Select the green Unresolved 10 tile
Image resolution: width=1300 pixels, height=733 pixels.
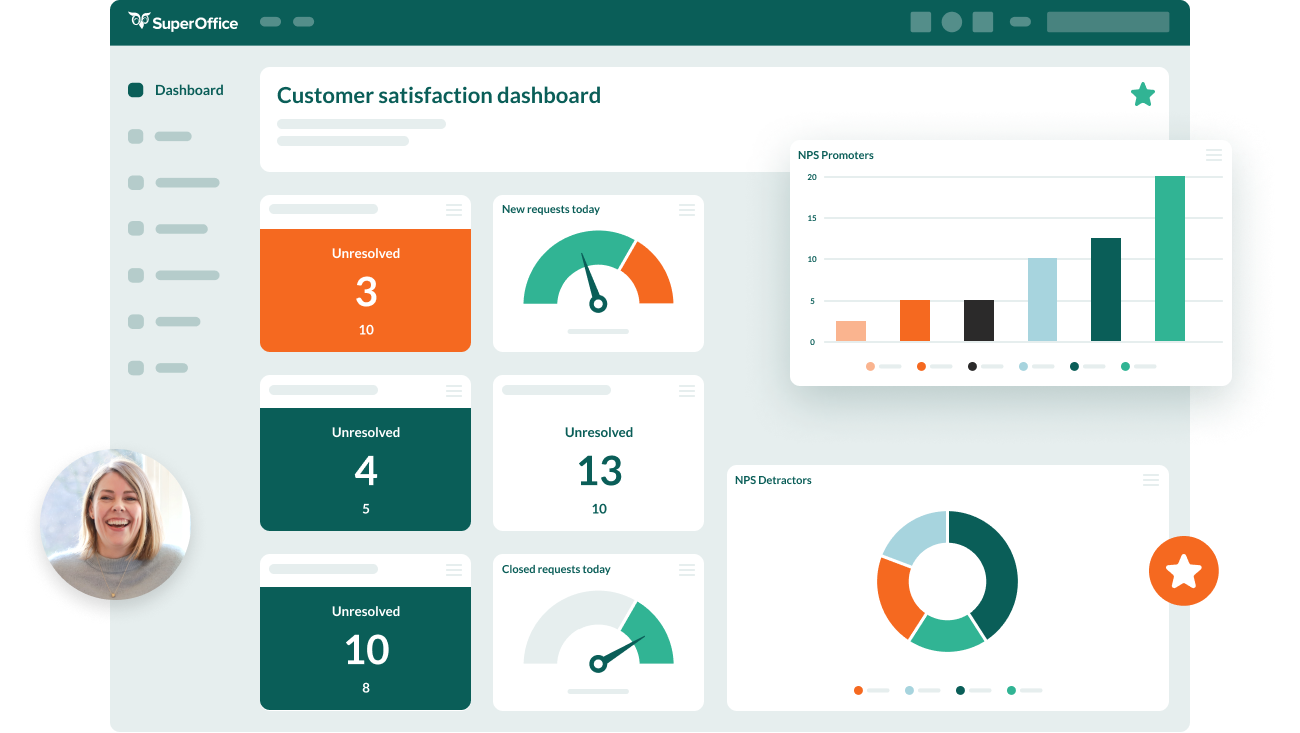point(365,648)
